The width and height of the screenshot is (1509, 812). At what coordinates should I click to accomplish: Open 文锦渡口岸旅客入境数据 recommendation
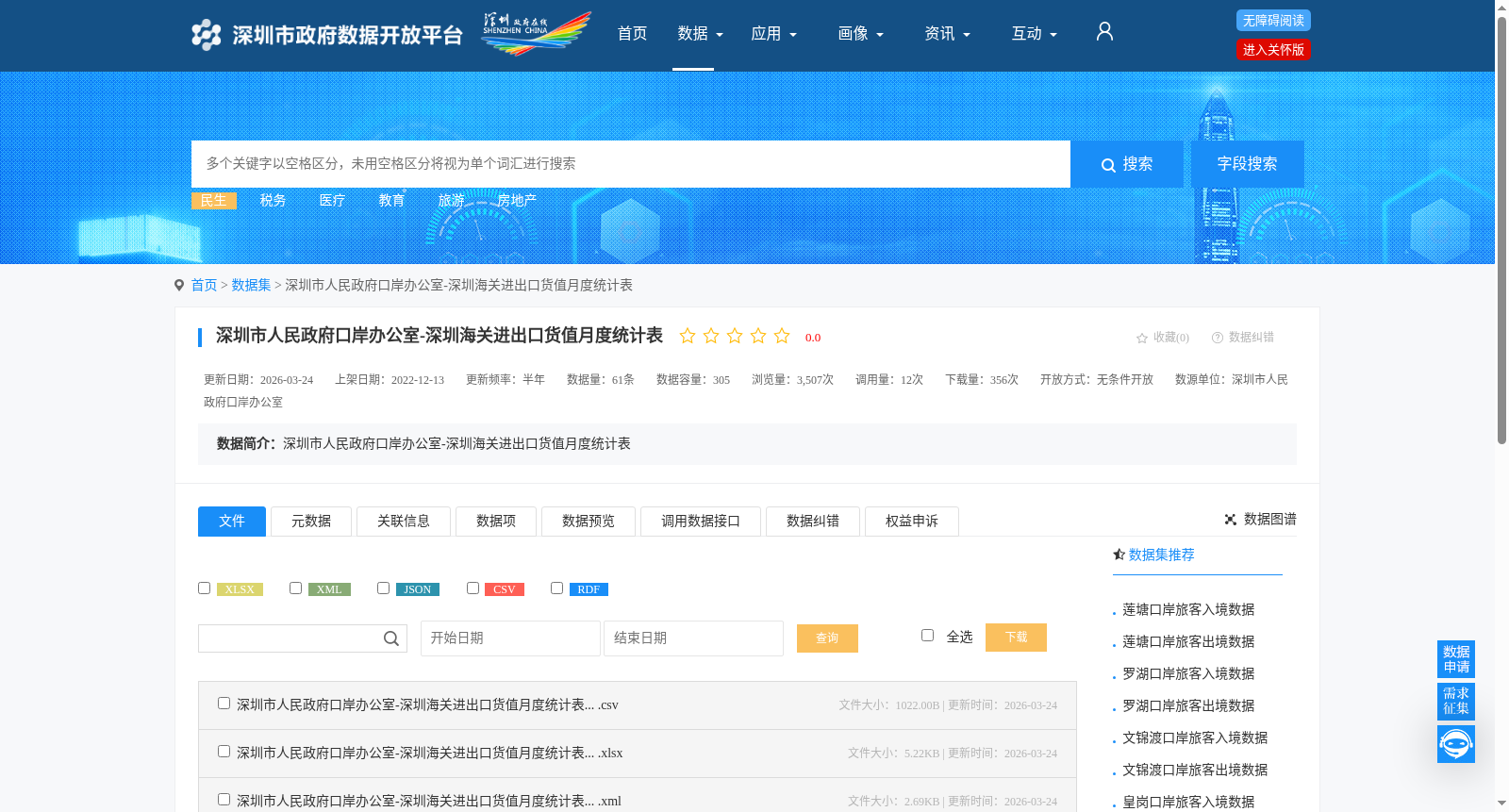tap(1195, 738)
